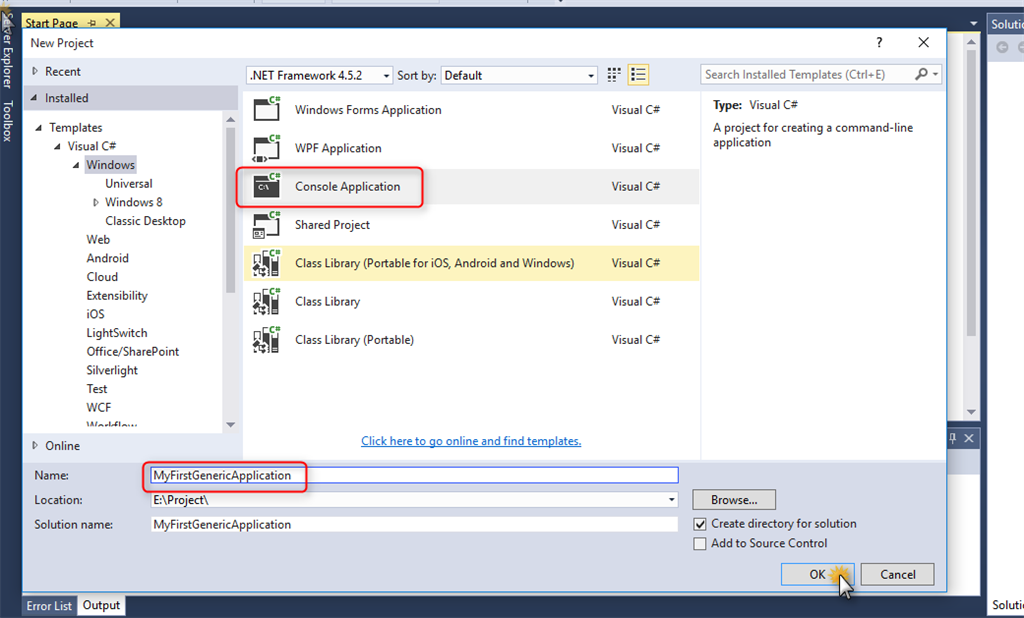This screenshot has height=618, width=1024.
Task: Open the Server Explorer side tab
Action: 7,51
